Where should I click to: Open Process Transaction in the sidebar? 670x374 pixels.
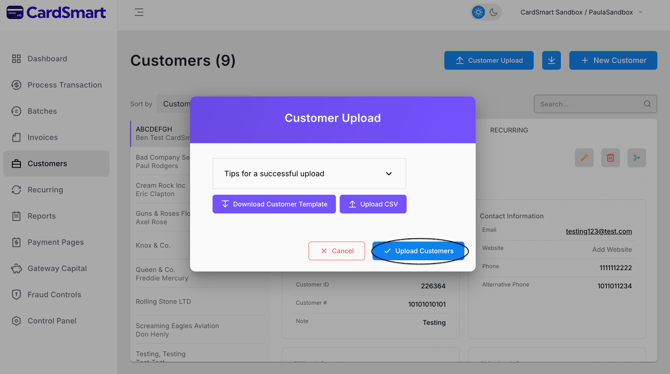coord(56,85)
